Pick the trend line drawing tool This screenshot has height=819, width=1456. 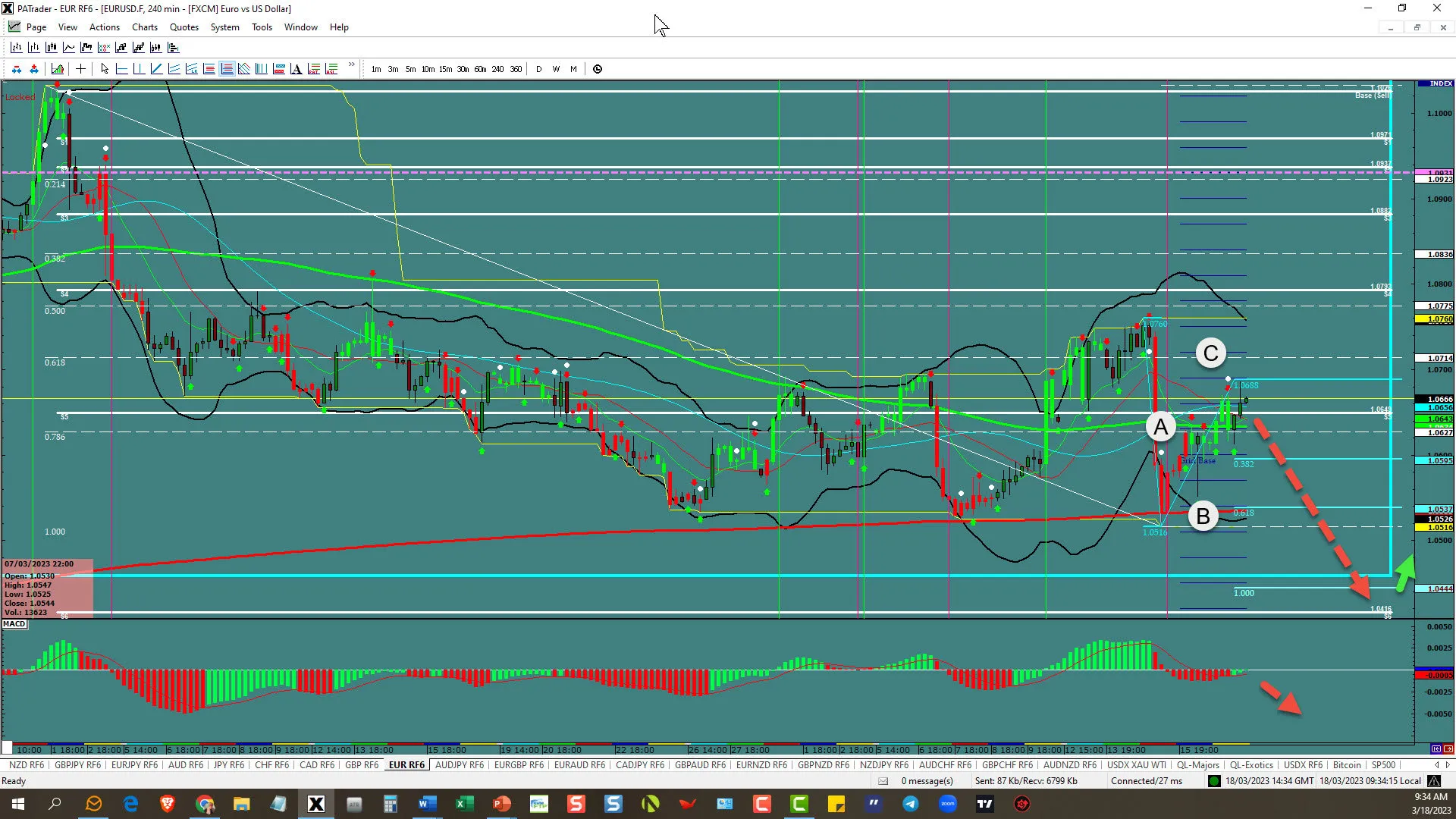(x=156, y=69)
